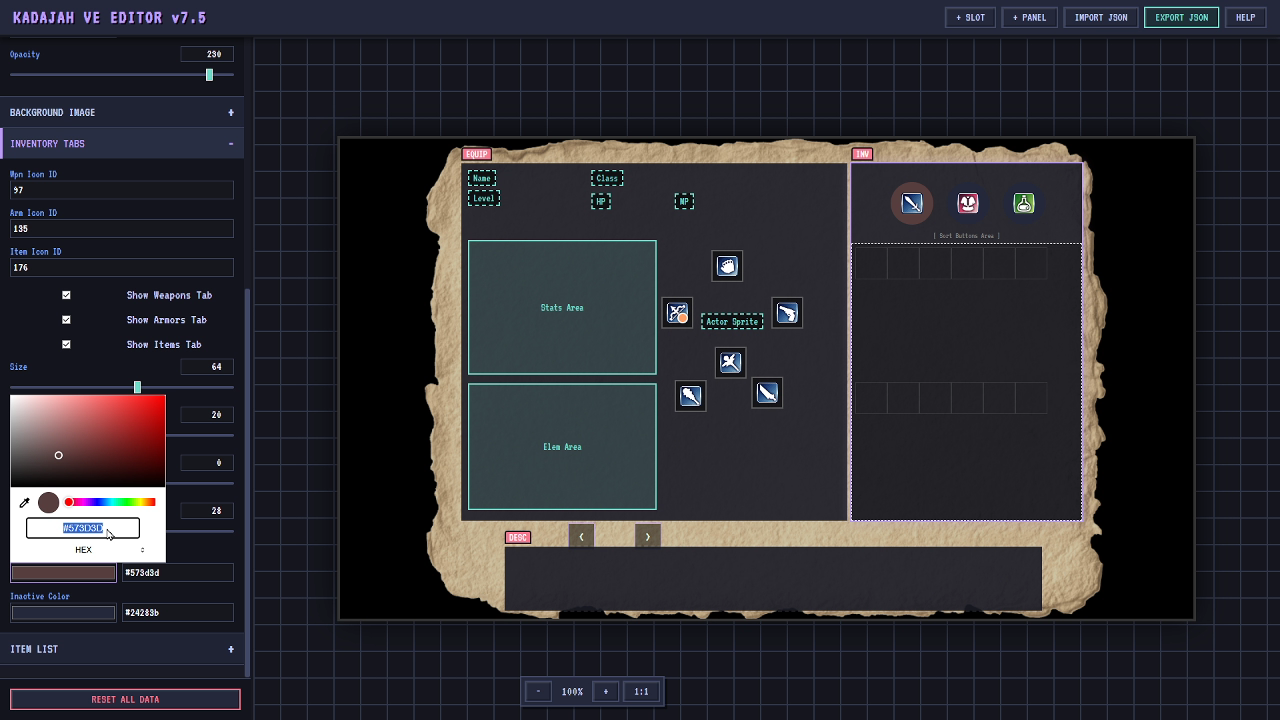Zoom in with the plus button

[x=605, y=691]
